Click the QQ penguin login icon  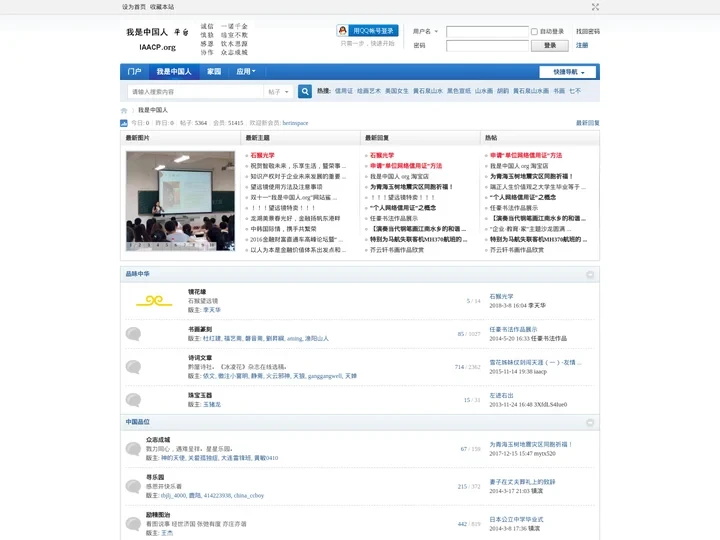343,31
